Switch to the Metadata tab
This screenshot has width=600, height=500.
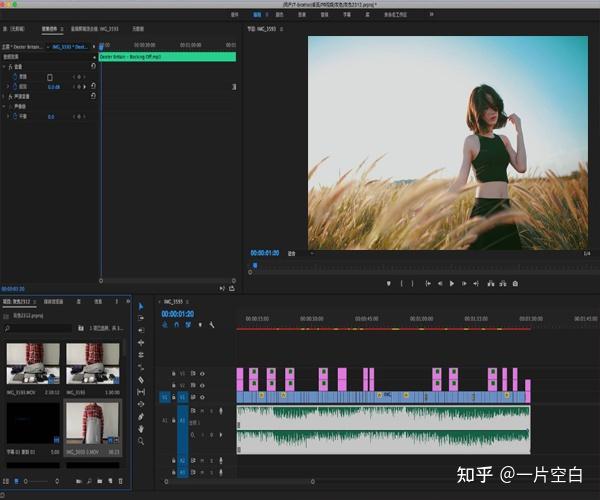138,29
